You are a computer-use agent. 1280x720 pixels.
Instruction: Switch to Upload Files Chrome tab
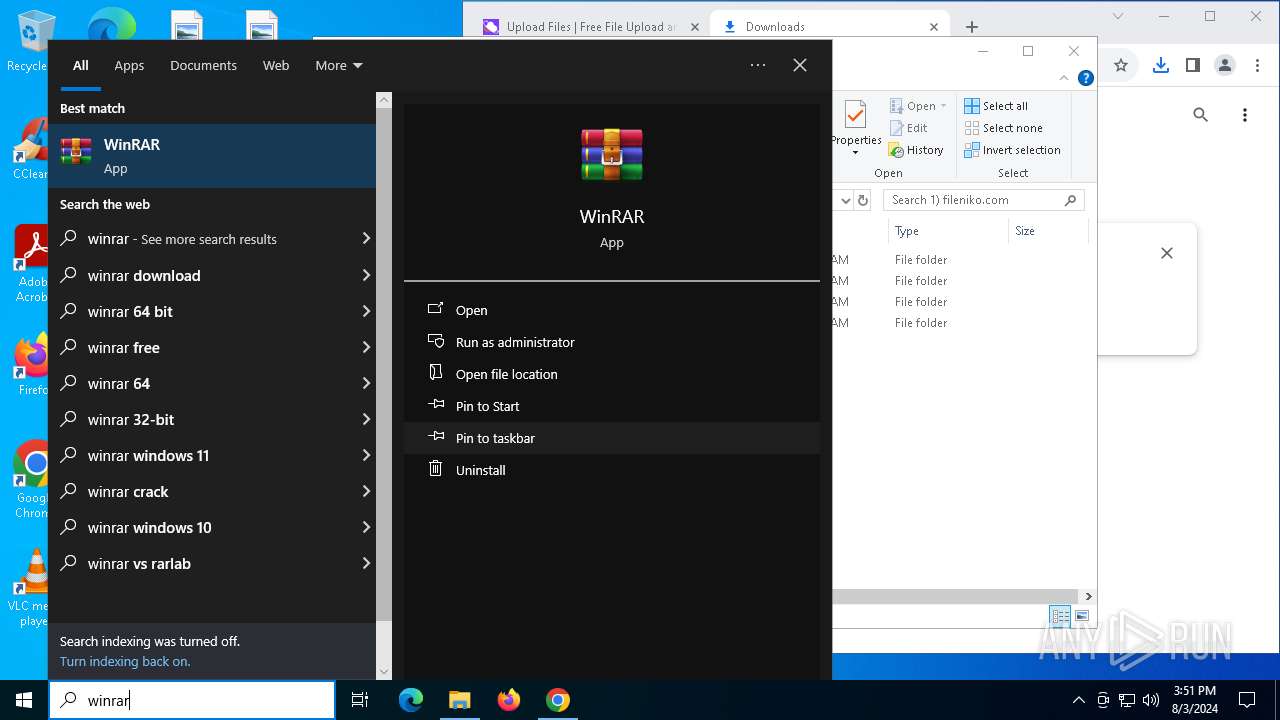[x=590, y=27]
